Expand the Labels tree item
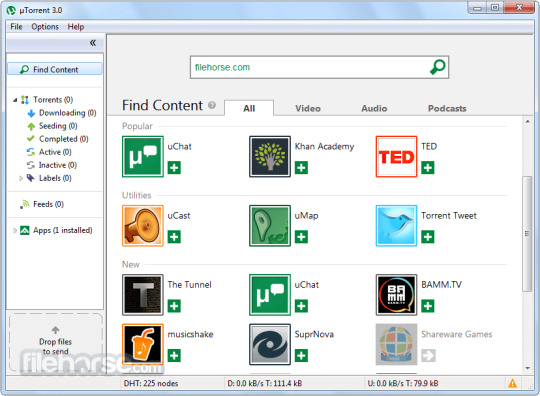This screenshot has height=396, width=540. pos(21,178)
